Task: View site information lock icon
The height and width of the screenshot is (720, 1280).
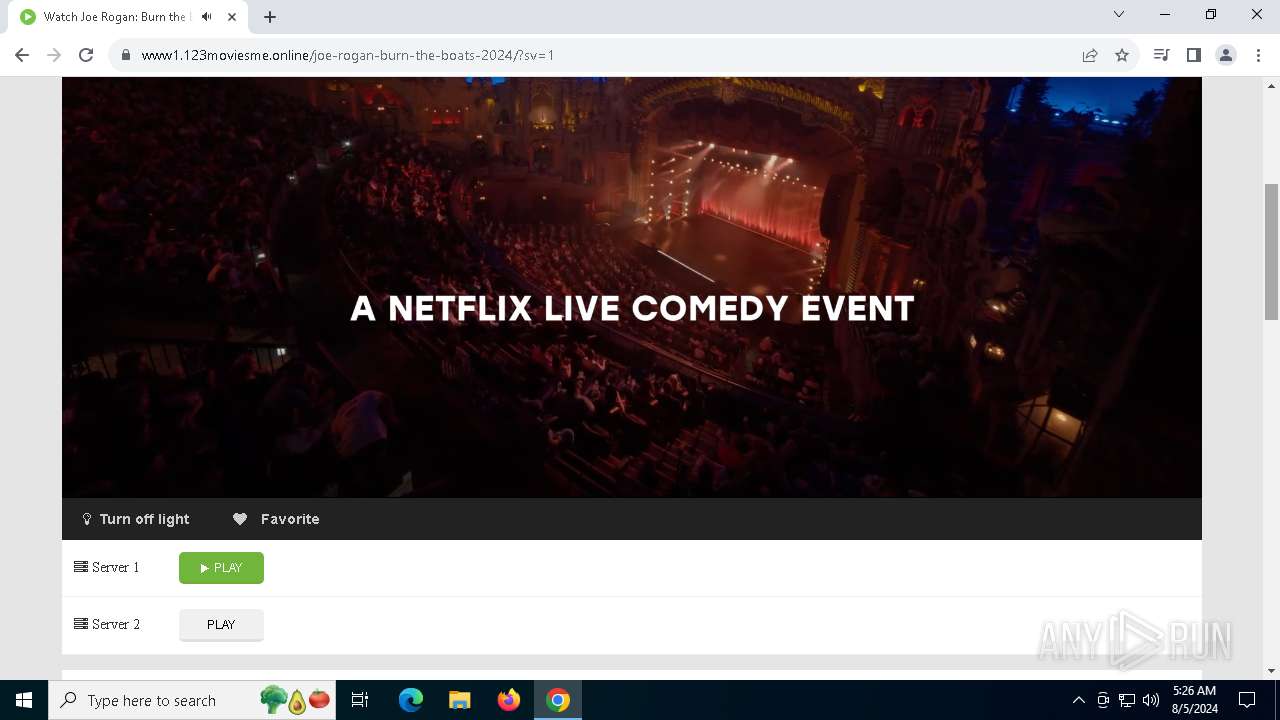Action: coord(126,55)
